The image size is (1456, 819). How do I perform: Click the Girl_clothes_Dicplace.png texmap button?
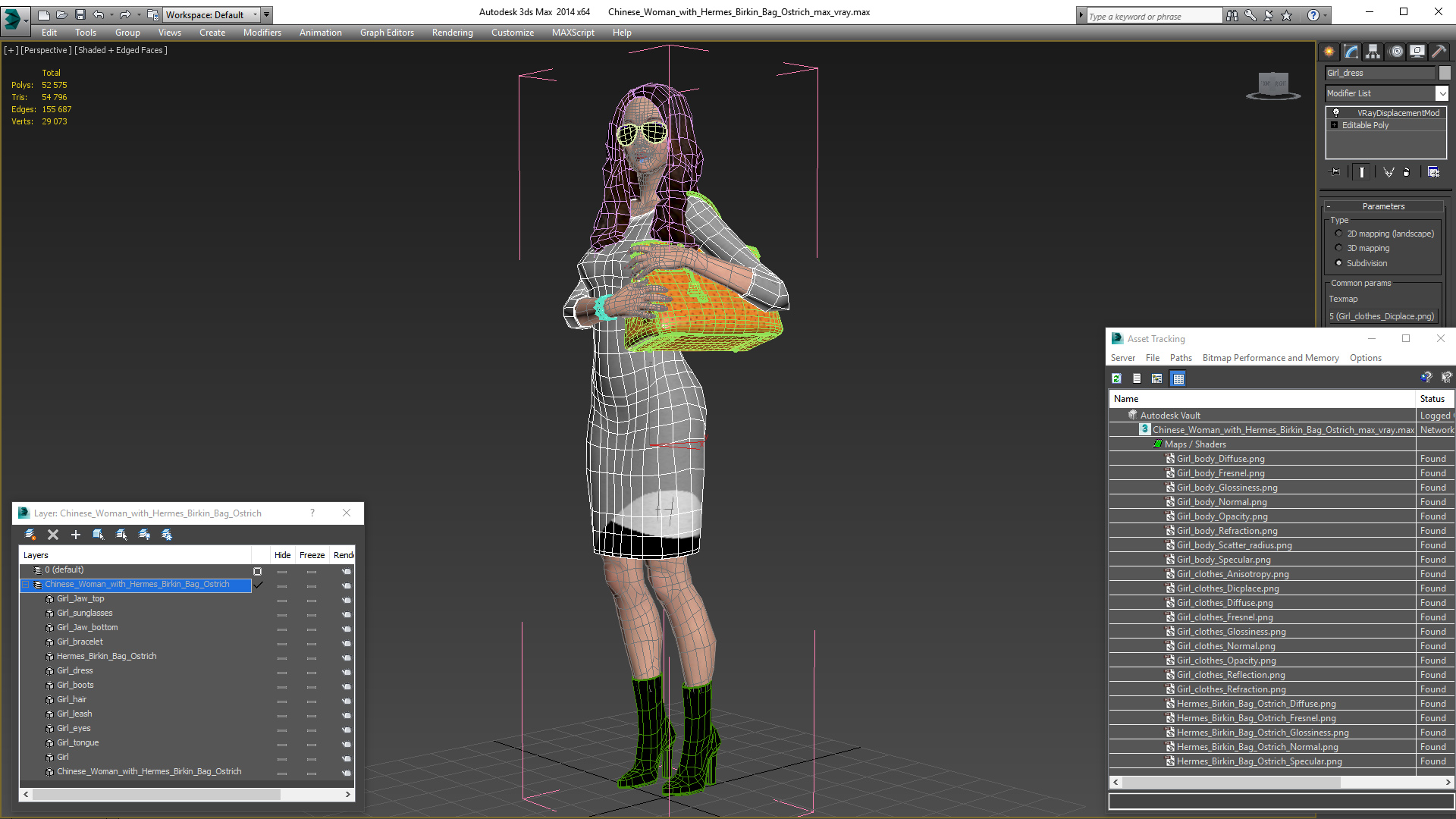[x=1382, y=316]
